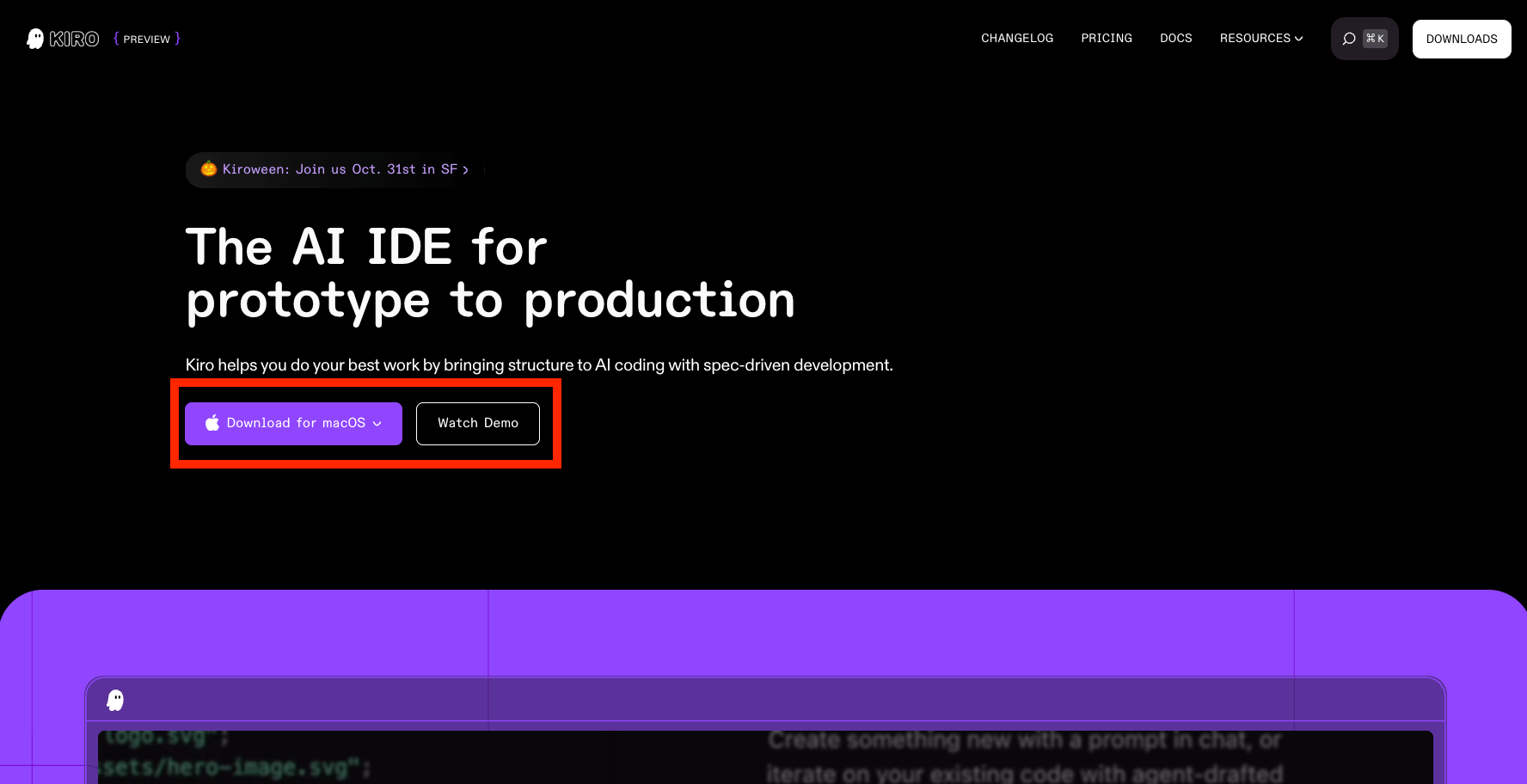Expand the RESOURCES menu
Screen dimensions: 1527x784
click(x=1254, y=39)
